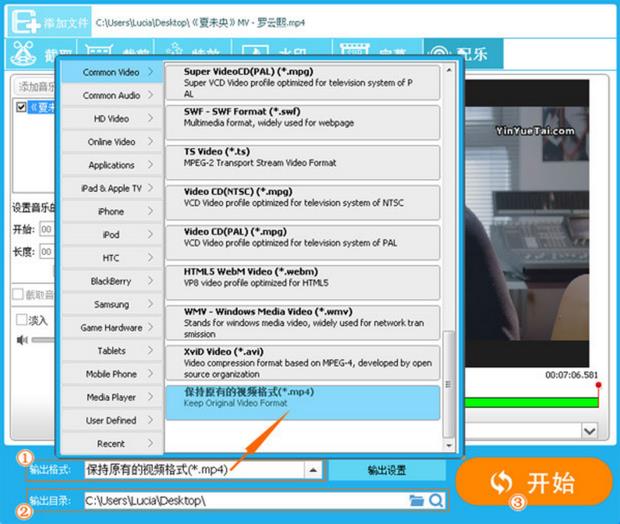Click the speaker volume icon
620x524 pixels.
[22, 340]
